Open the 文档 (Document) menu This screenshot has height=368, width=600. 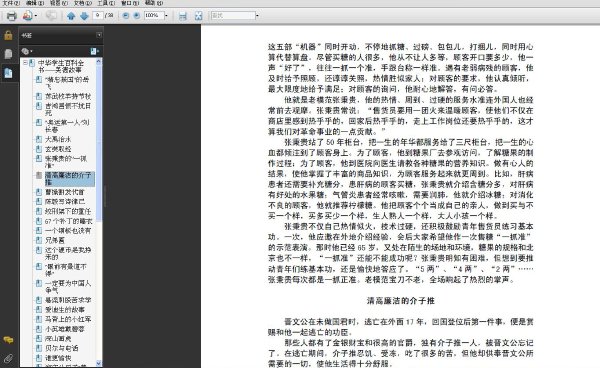coord(83,3)
